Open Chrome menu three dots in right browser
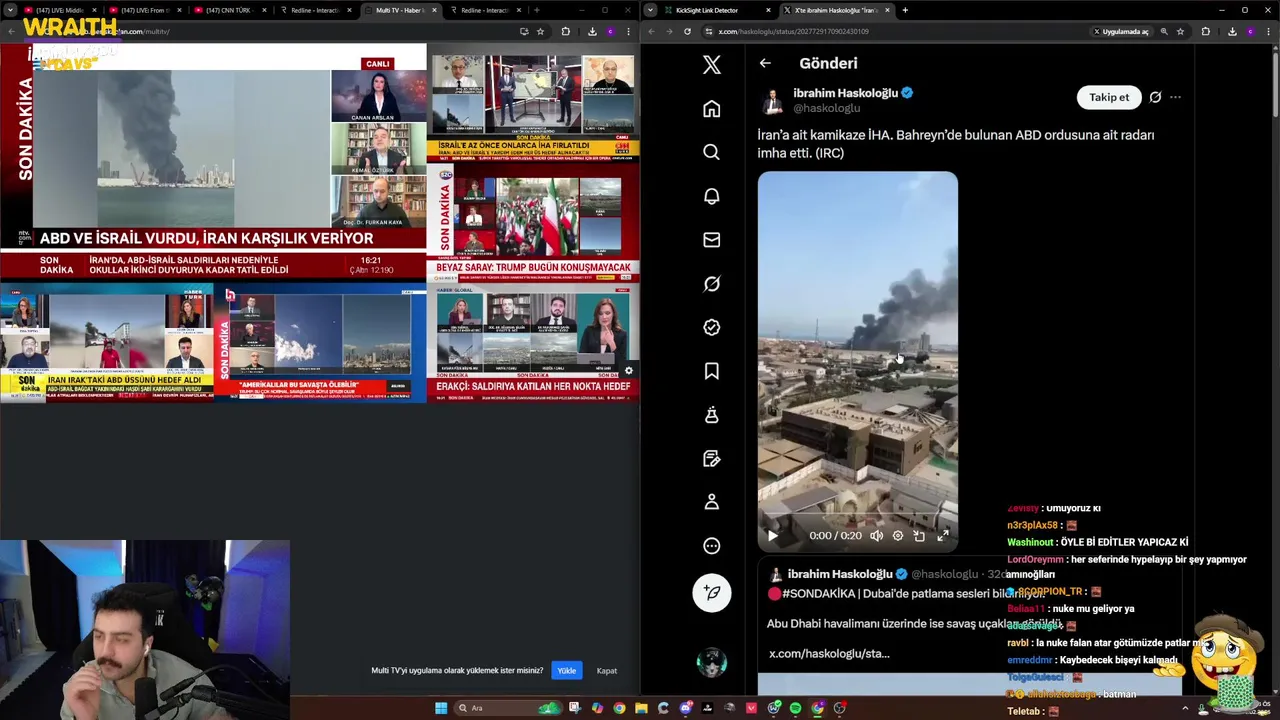The image size is (1280, 720). pos(1269,31)
